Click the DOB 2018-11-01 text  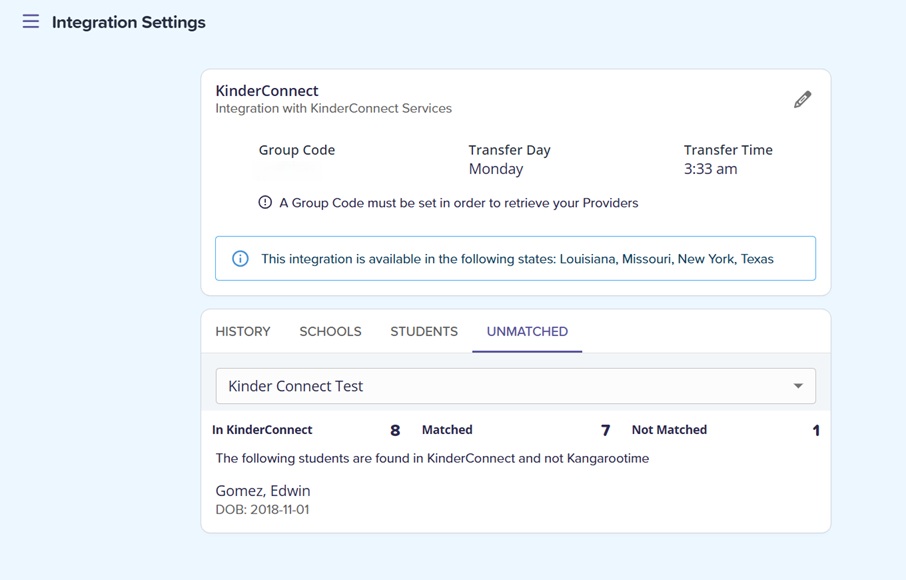coord(262,510)
